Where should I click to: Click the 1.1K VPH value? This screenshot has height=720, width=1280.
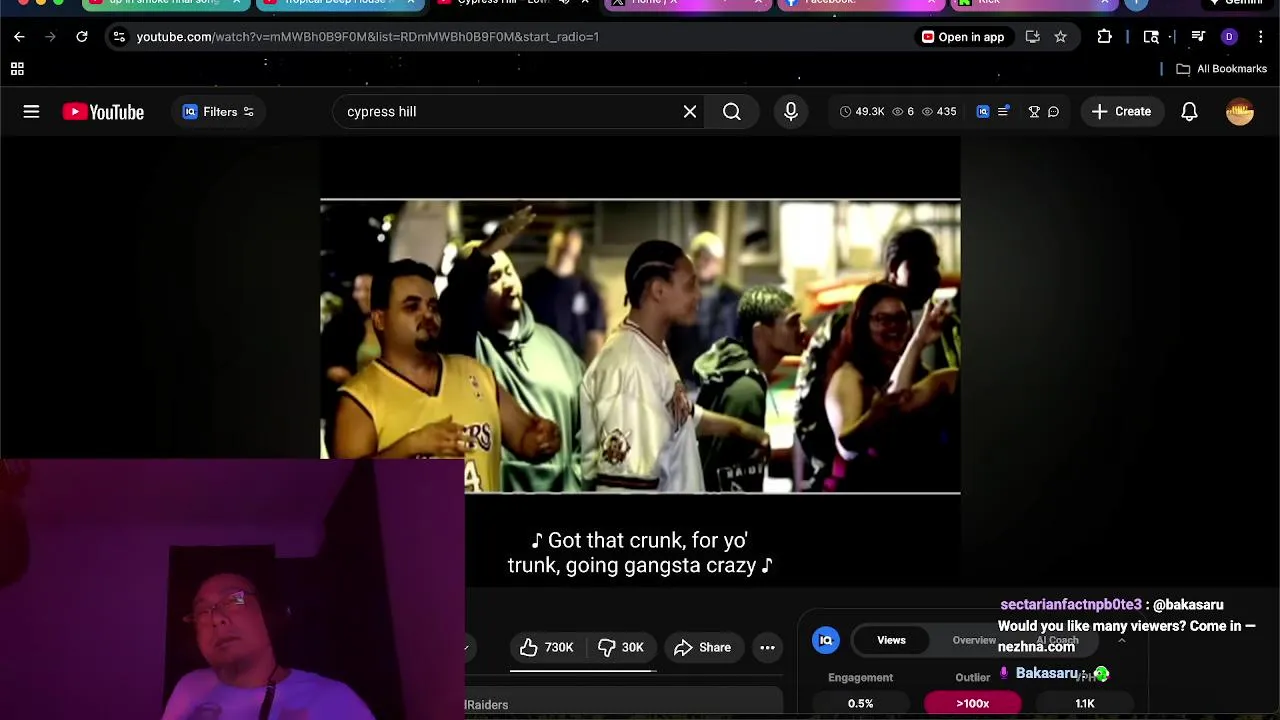(1084, 703)
